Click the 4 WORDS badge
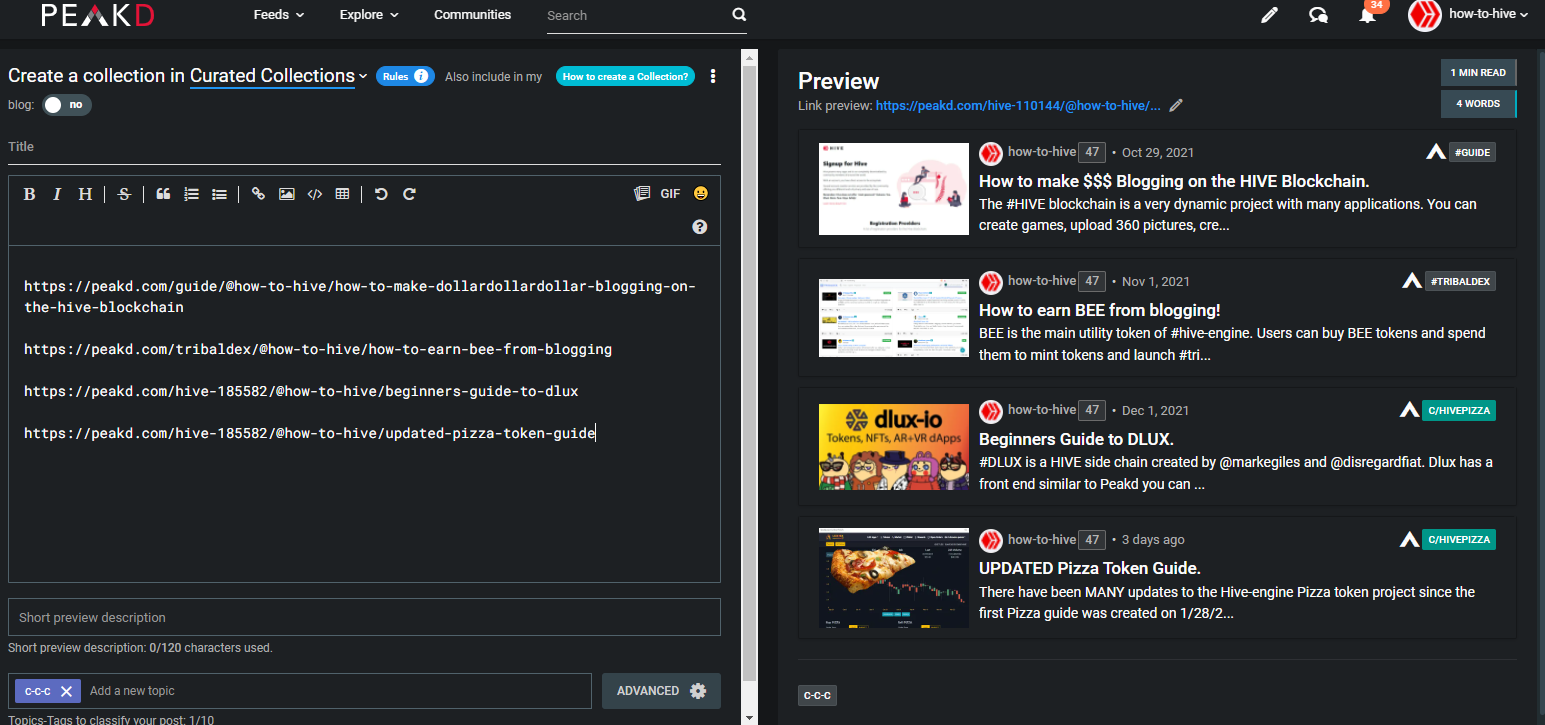This screenshot has width=1545, height=725. pos(1479,104)
